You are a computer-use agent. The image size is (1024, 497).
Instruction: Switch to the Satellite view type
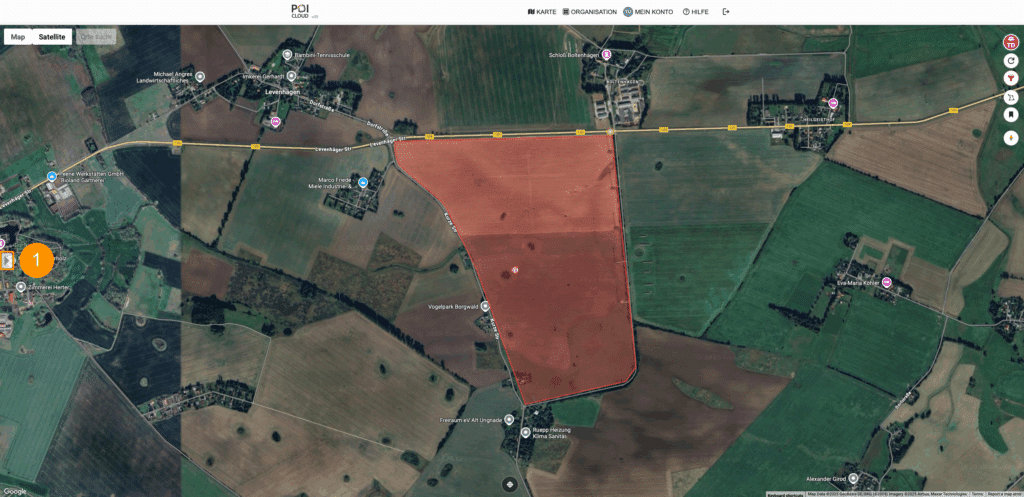point(52,36)
